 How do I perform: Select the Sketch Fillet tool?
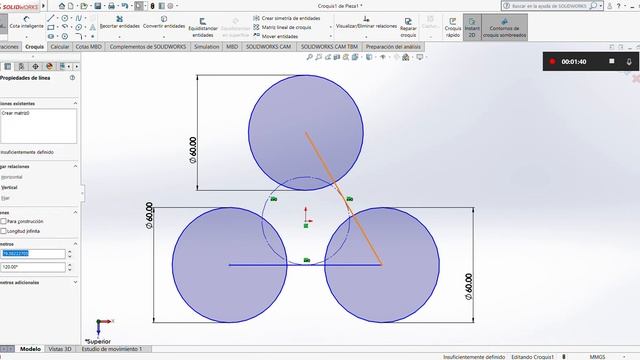[x=78, y=36]
